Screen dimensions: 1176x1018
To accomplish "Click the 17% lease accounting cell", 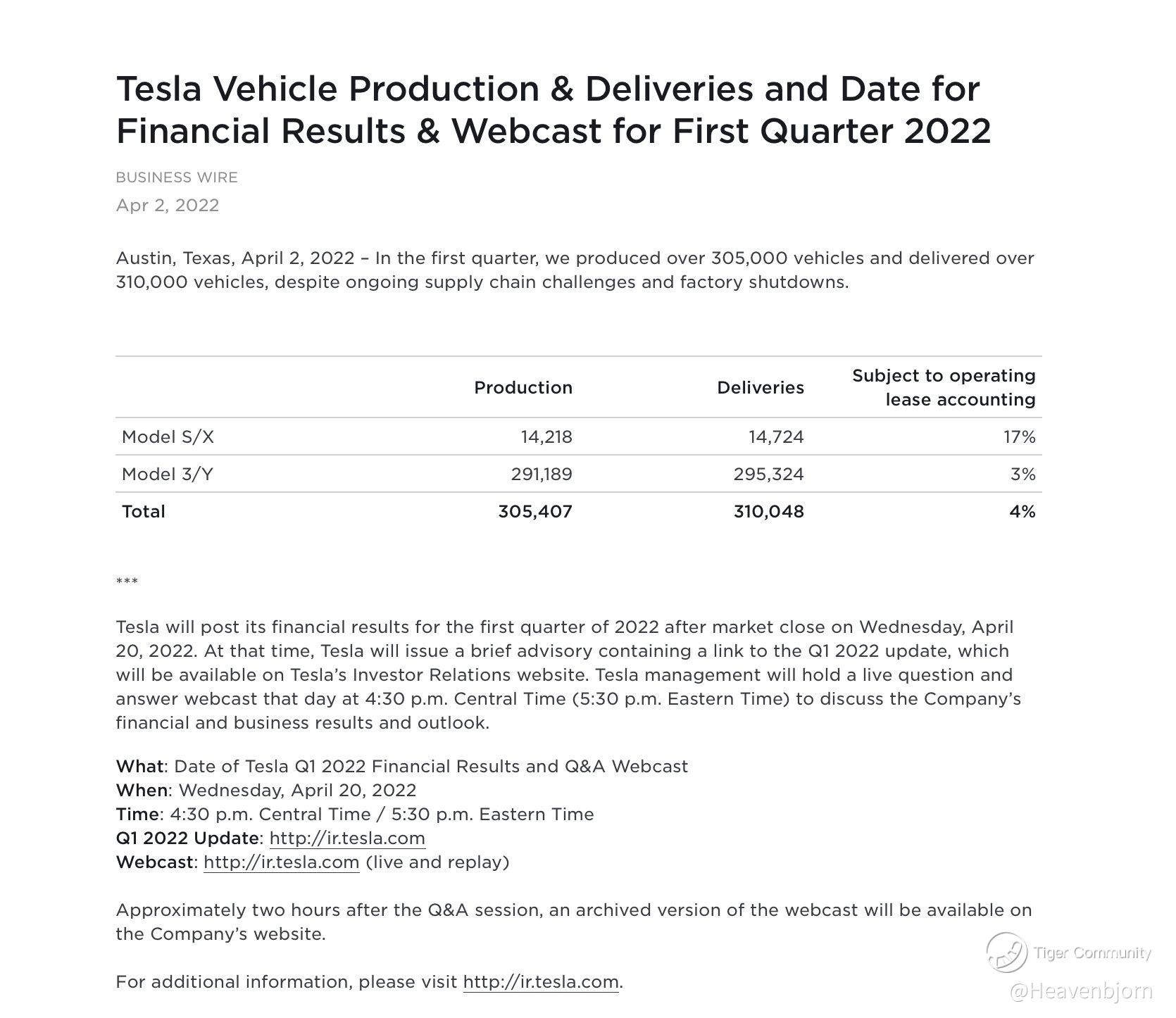I will [1019, 437].
